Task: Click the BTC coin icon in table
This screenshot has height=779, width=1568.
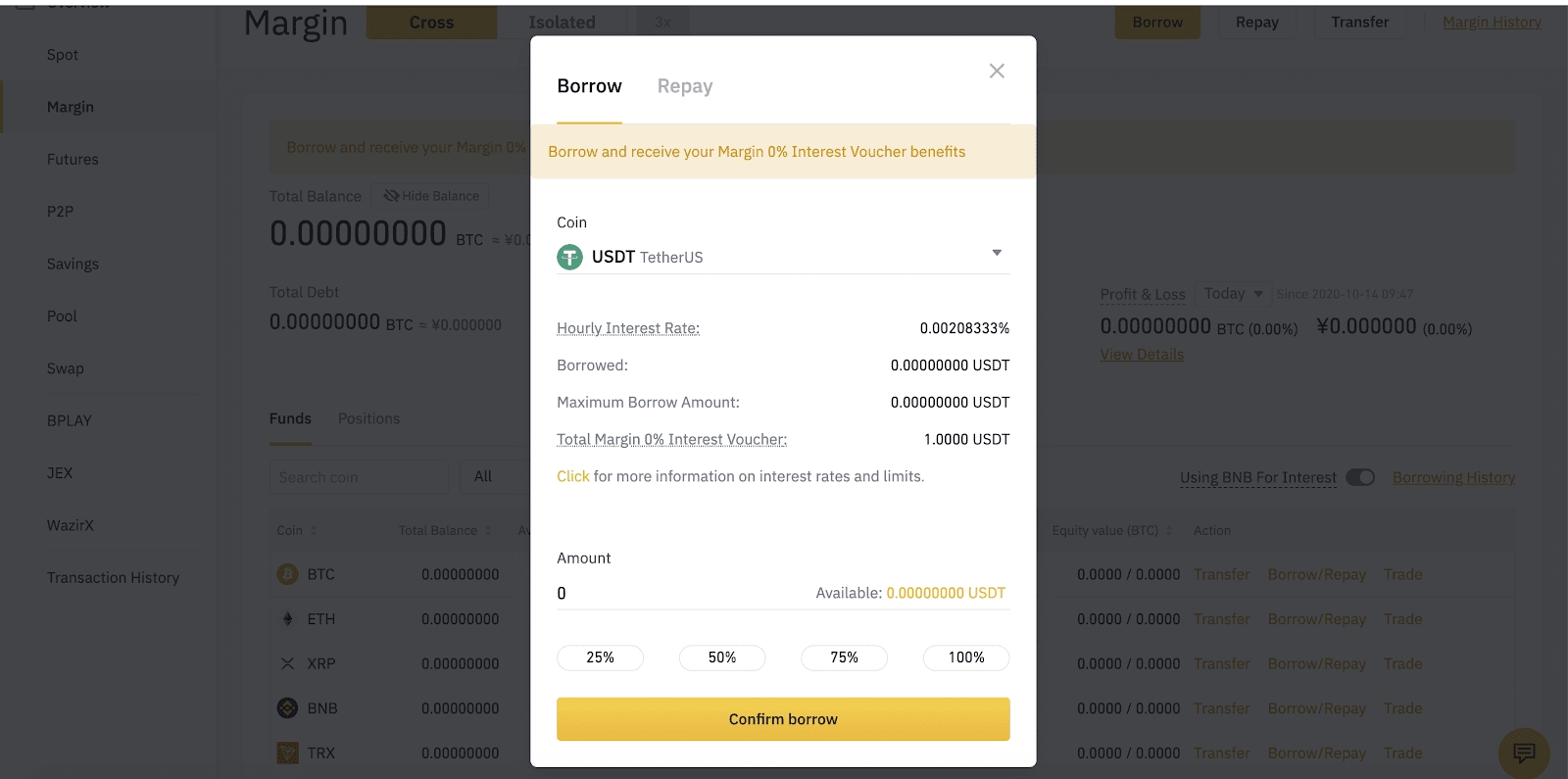Action: tap(287, 574)
